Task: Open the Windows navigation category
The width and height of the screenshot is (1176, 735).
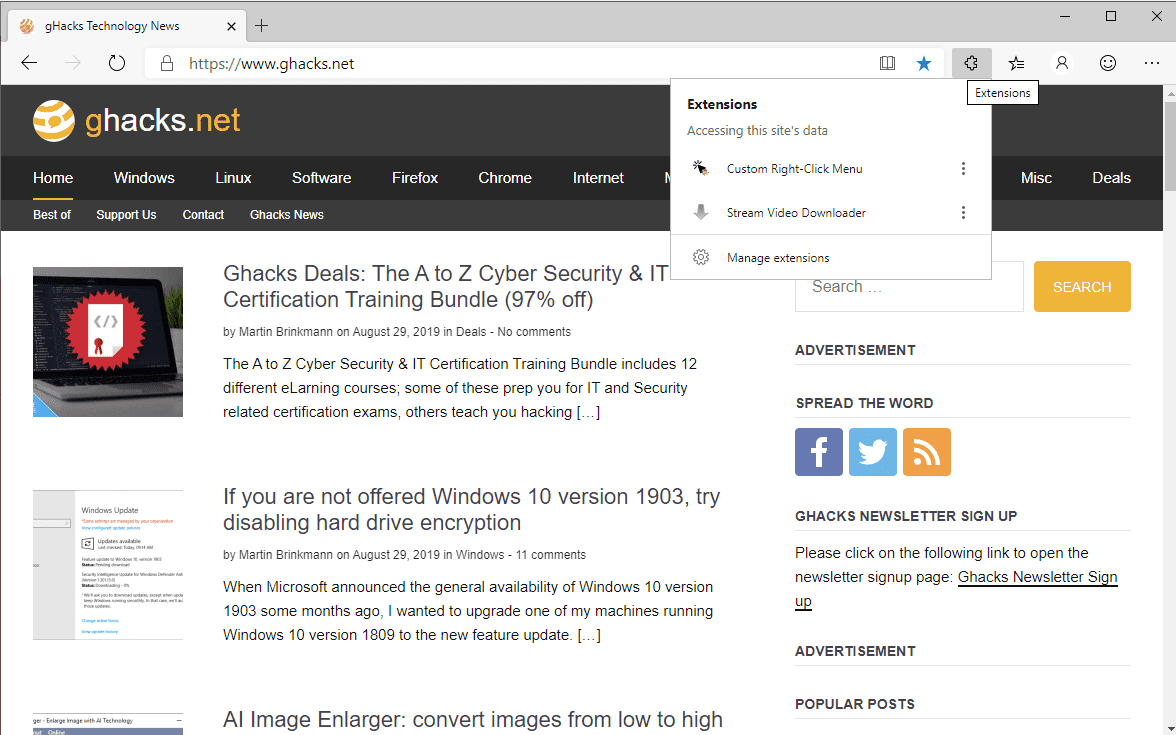Action: click(144, 178)
